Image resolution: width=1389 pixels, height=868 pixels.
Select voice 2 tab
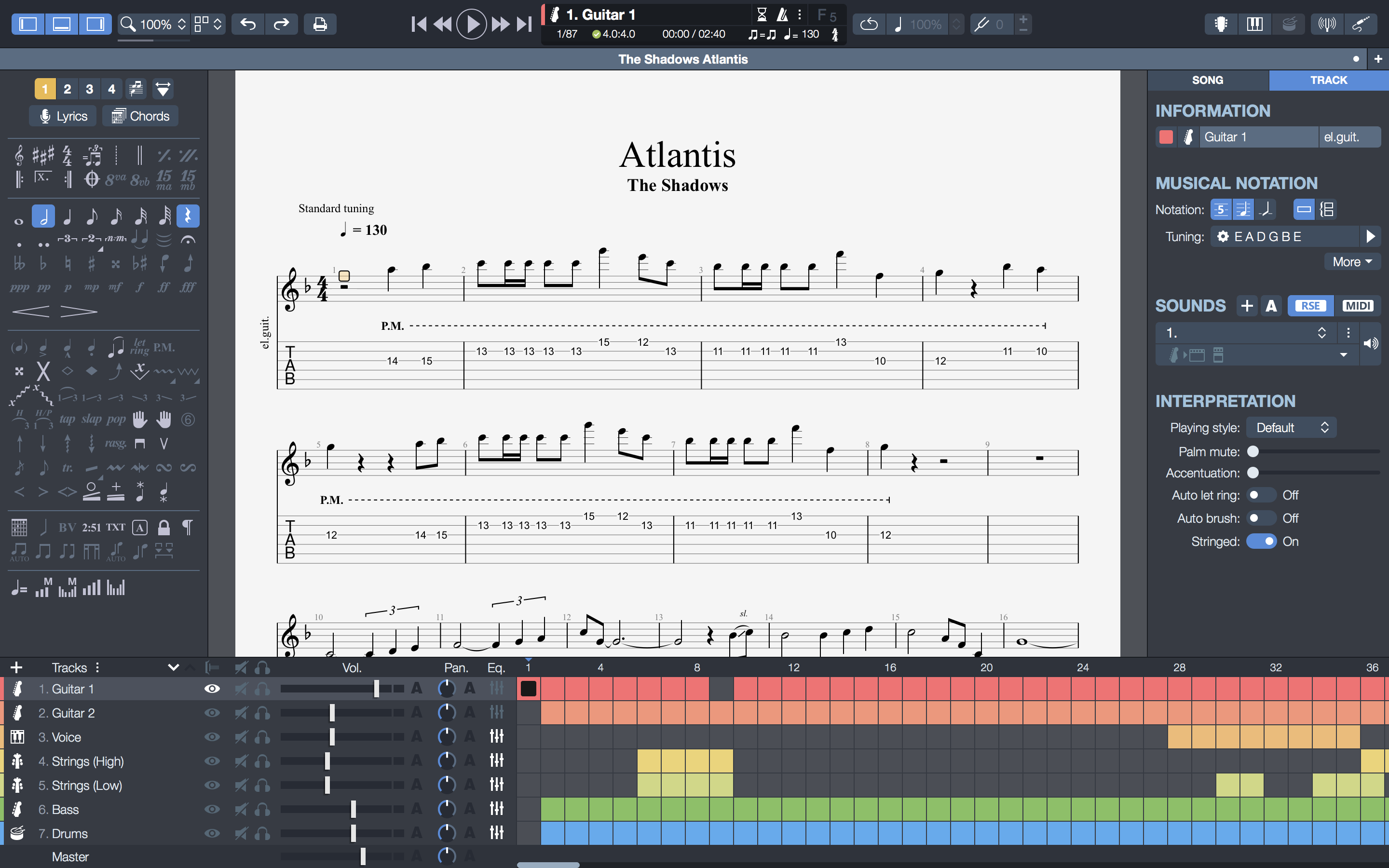point(67,89)
